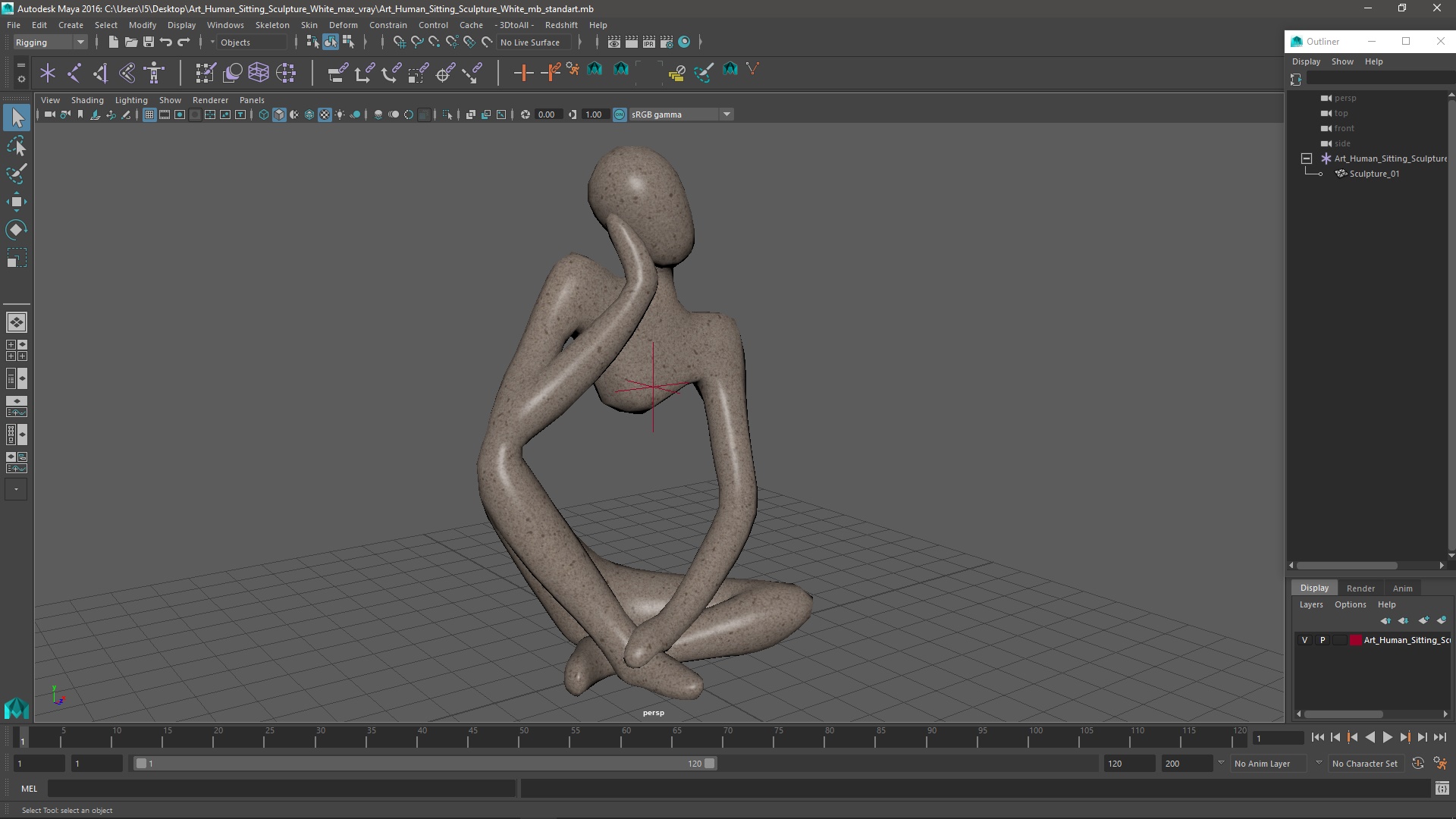Click the Create Joints shelf icon
This screenshot has width=1456, height=819.
pos(74,73)
